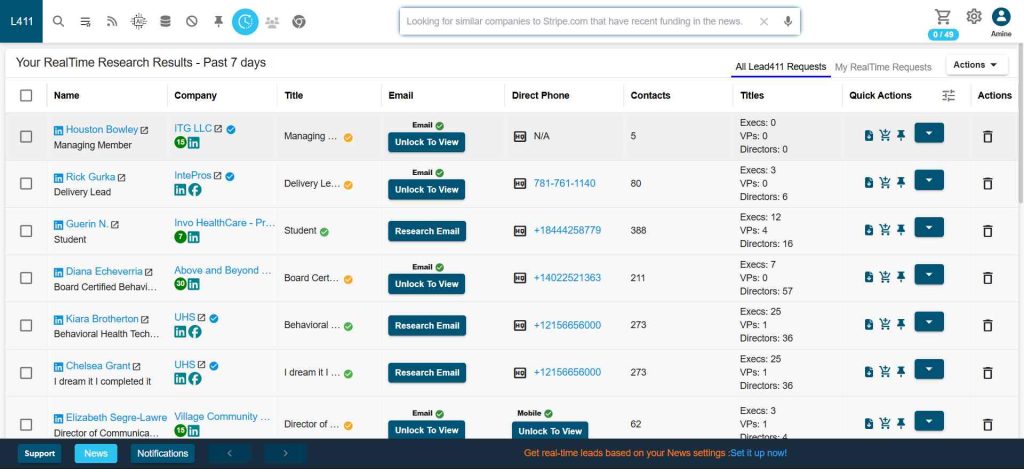This screenshot has width=1024, height=469.
Task: Open the Chrome extension icon in toolbar
Action: (x=299, y=22)
